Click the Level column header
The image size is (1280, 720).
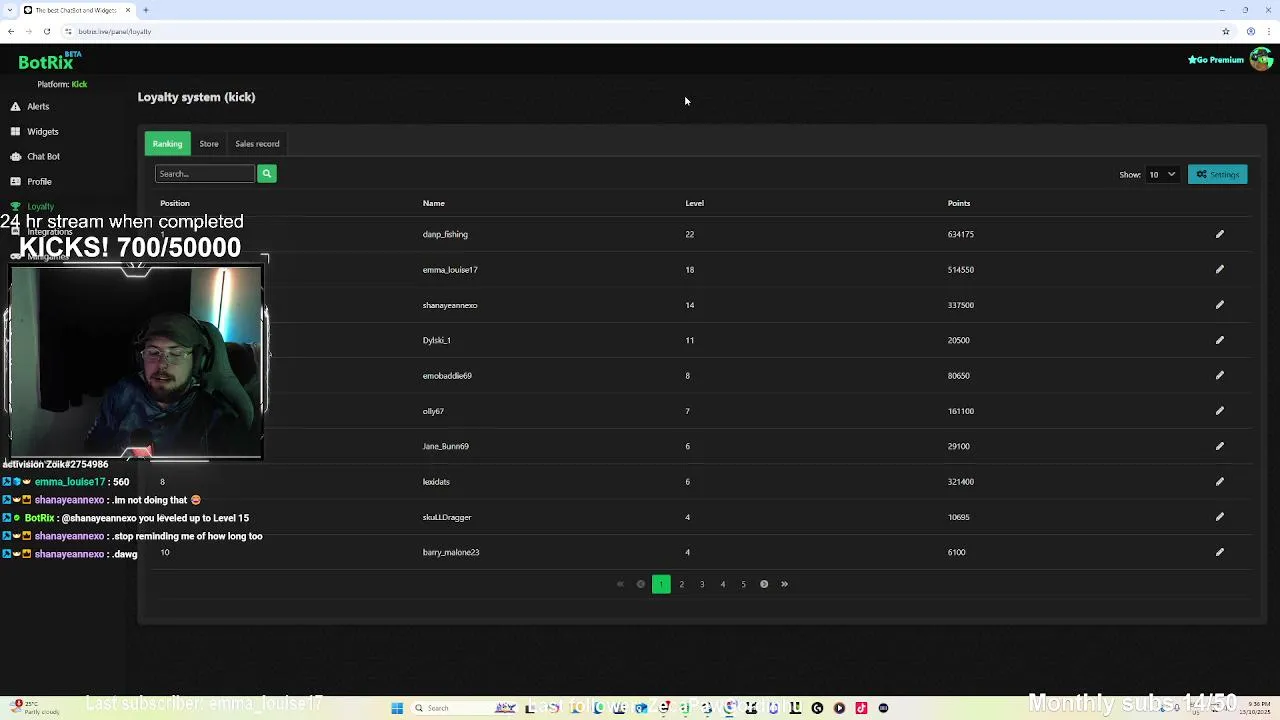point(694,203)
